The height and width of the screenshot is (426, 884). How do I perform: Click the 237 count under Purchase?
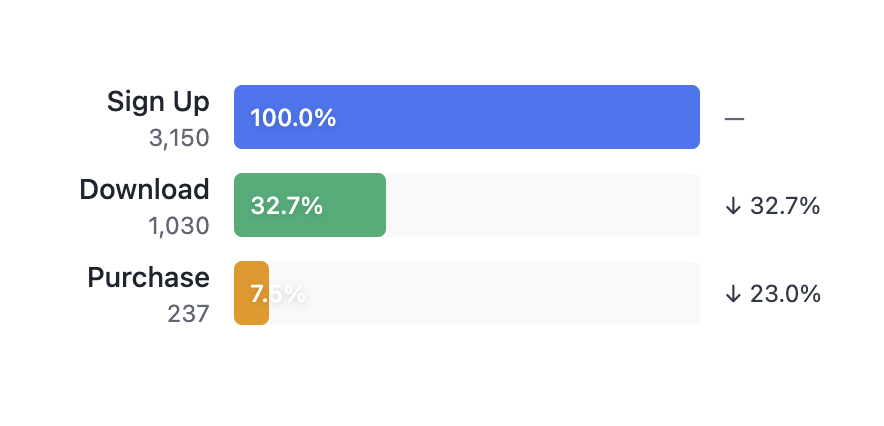coord(189,314)
